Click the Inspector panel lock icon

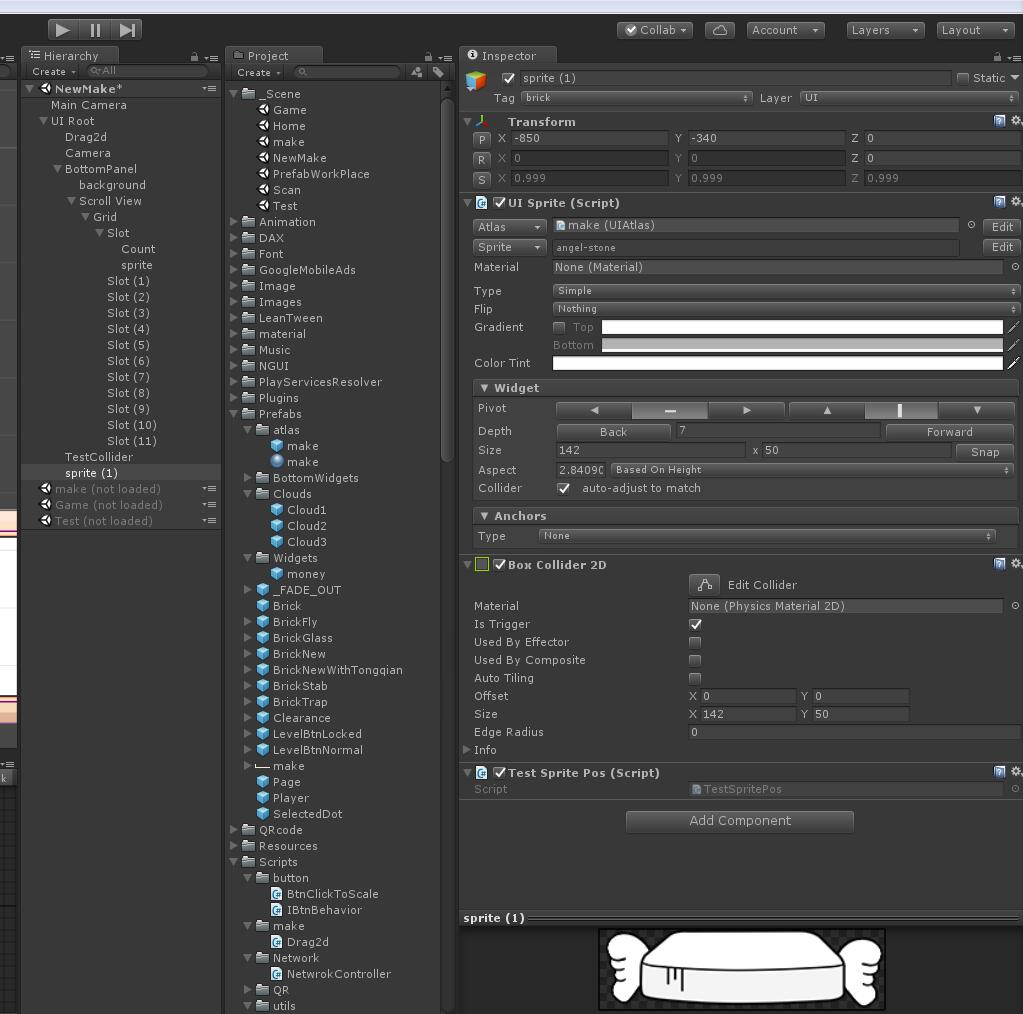coord(997,57)
